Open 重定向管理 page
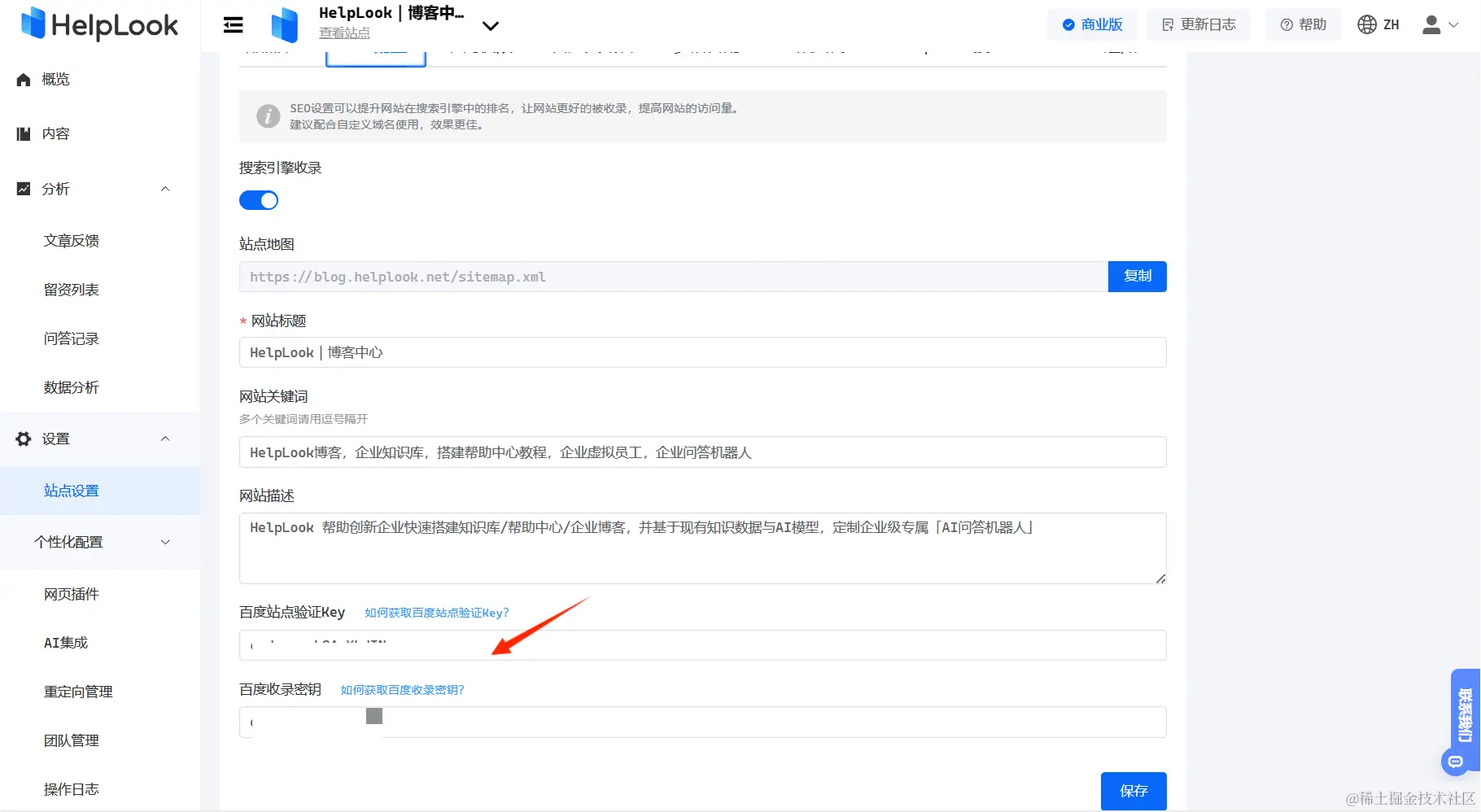Image resolution: width=1481 pixels, height=812 pixels. pyautogui.click(x=78, y=692)
